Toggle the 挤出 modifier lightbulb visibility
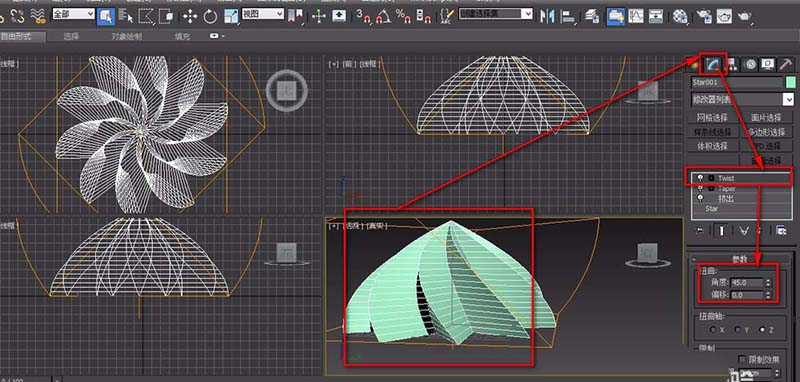800x382 pixels. click(700, 198)
